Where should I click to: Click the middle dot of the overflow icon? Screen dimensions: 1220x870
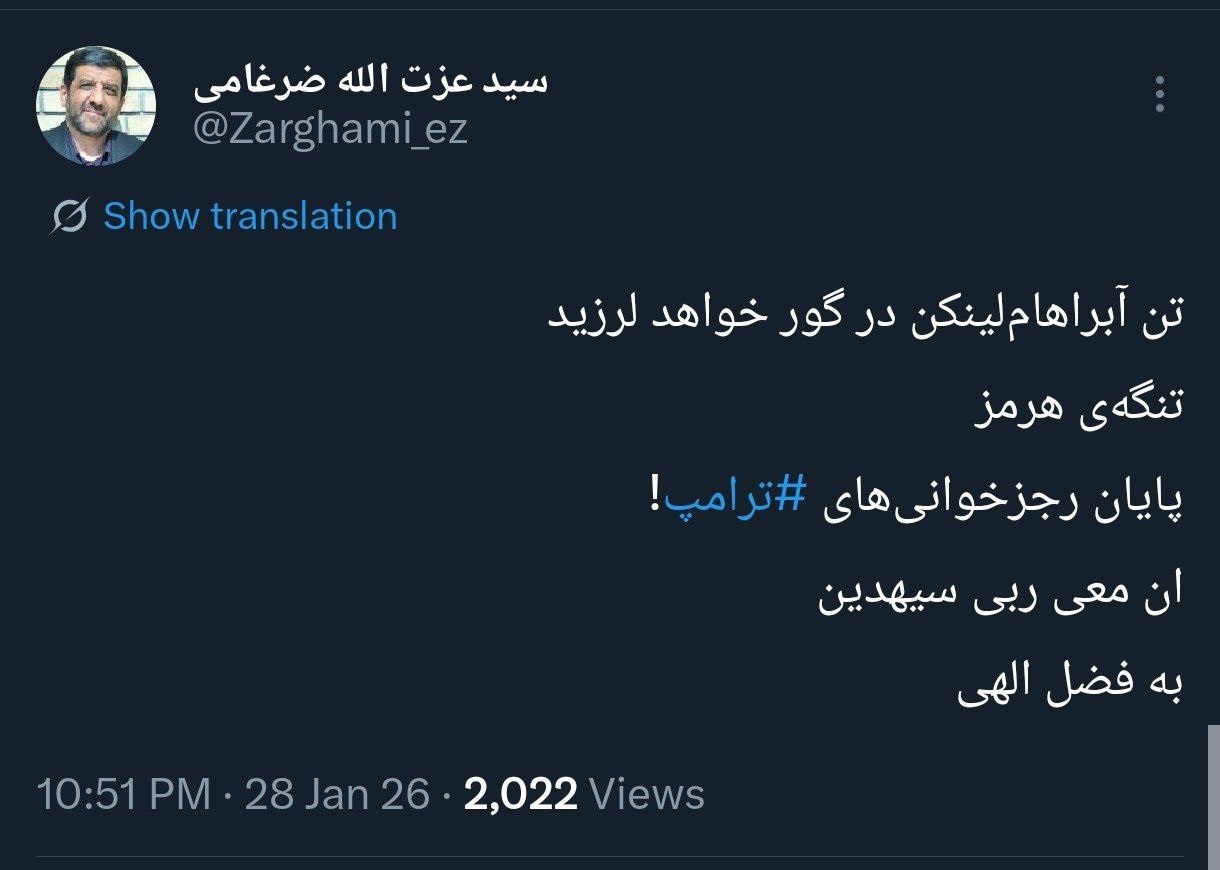[x=1159, y=93]
